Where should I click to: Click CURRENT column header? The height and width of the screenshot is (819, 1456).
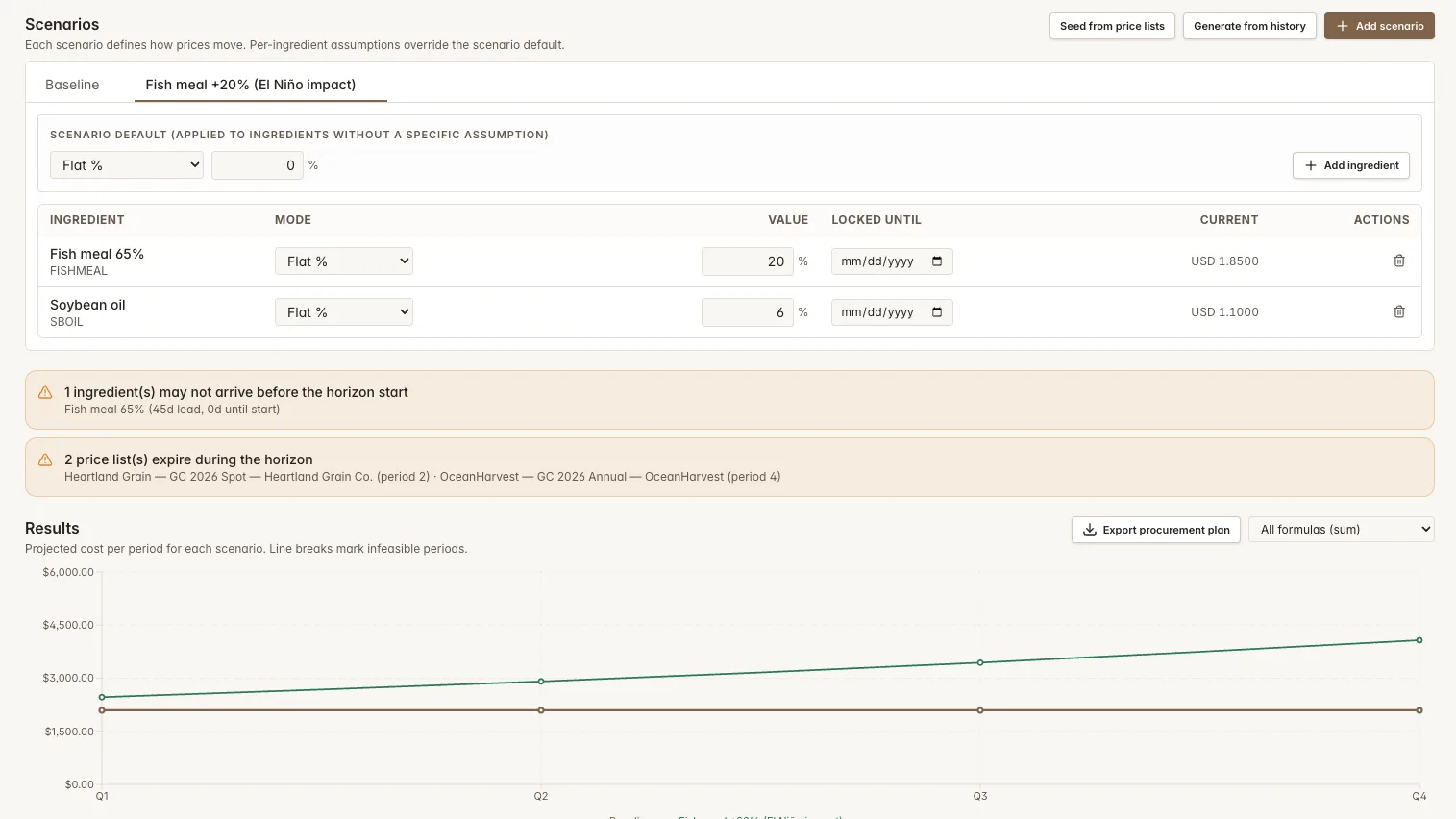pyautogui.click(x=1229, y=220)
